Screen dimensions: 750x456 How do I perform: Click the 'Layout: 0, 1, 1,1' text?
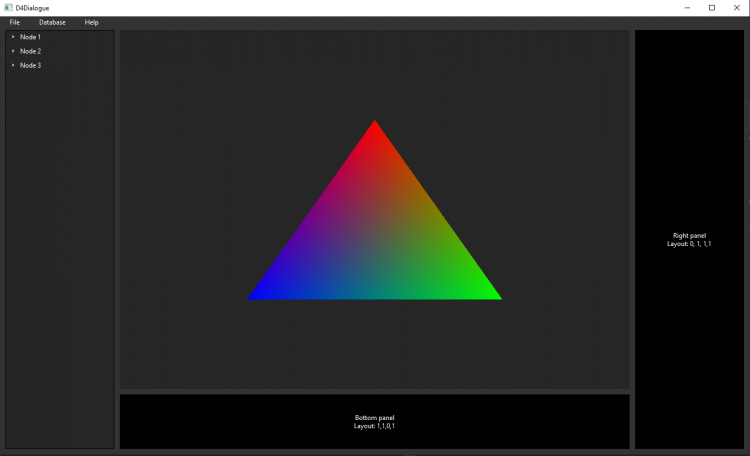point(689,244)
